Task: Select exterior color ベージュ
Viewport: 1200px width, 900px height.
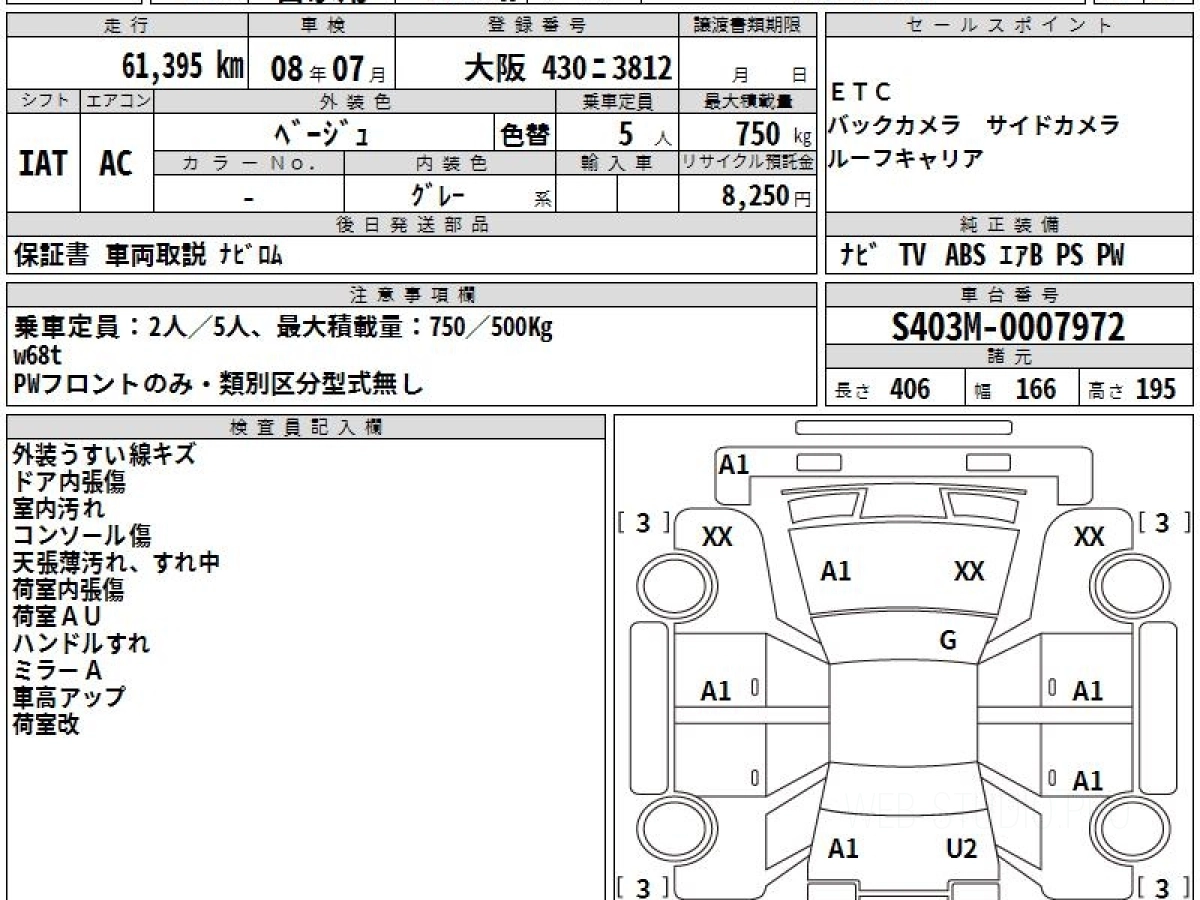Action: coord(322,133)
